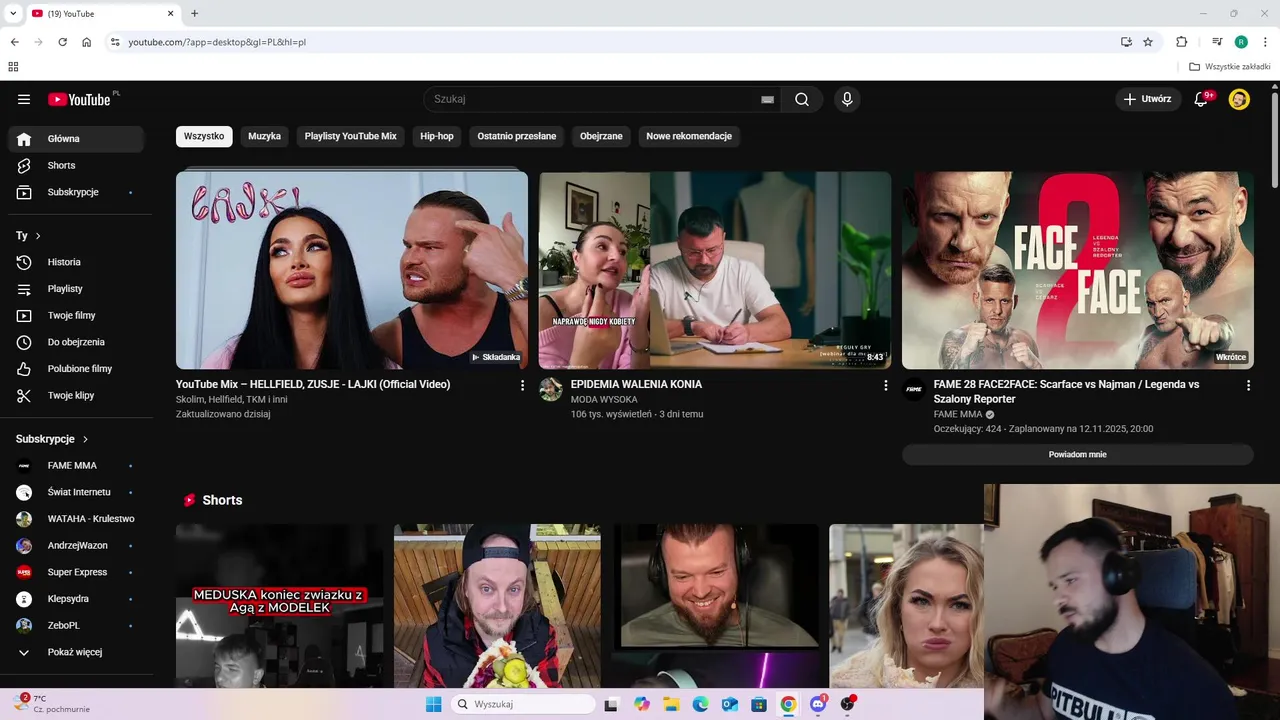Open the Super Express subscription
The width and height of the screenshot is (1280, 720).
point(76,572)
